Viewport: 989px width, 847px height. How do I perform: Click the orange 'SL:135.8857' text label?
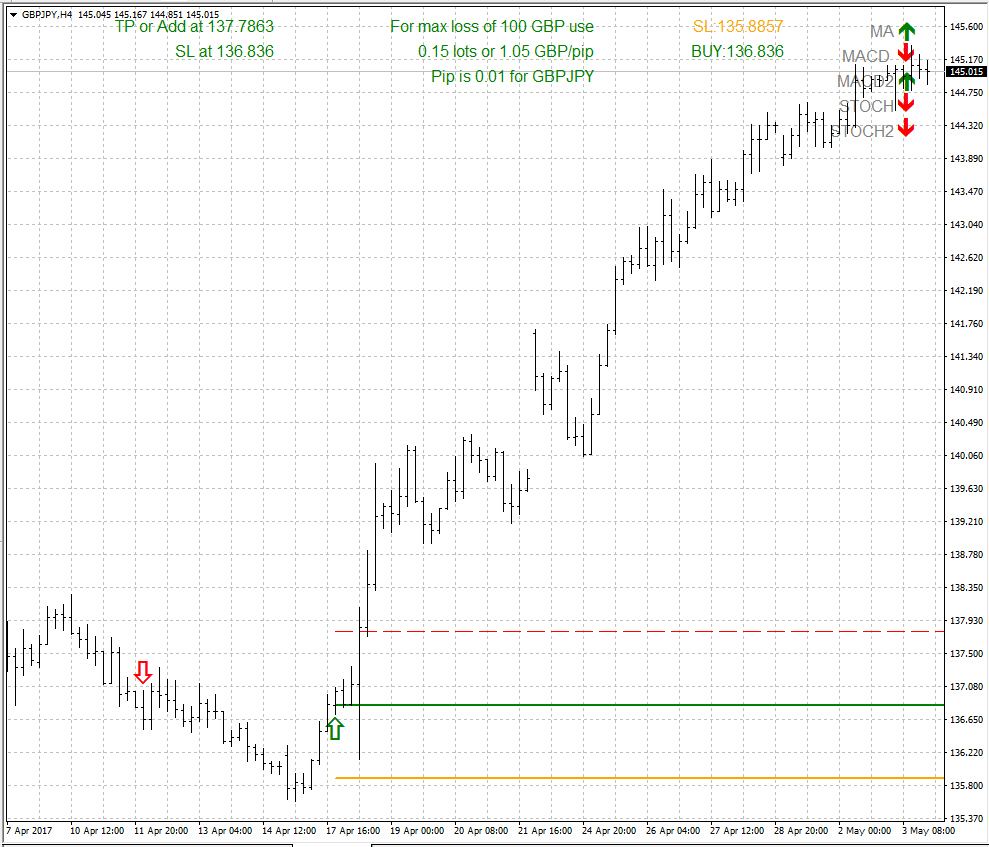point(738,27)
